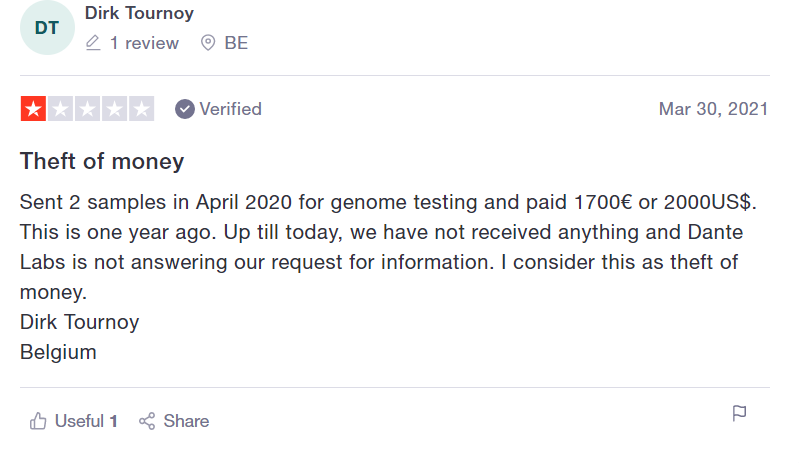Image resolution: width=799 pixels, height=463 pixels.
Task: Select the "1 review" text
Action: tap(144, 43)
